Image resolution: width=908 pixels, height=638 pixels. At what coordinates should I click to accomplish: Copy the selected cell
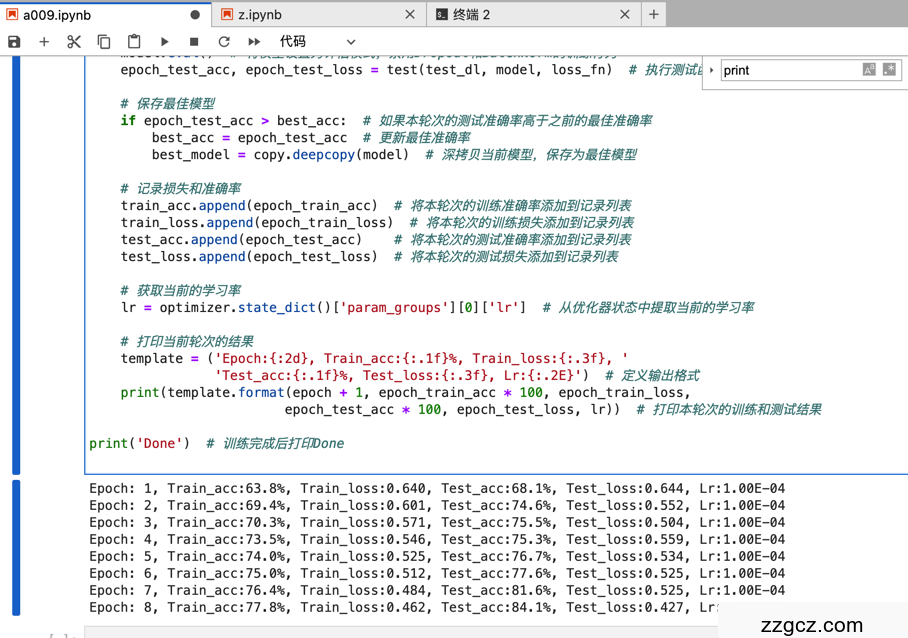pyautogui.click(x=102, y=42)
